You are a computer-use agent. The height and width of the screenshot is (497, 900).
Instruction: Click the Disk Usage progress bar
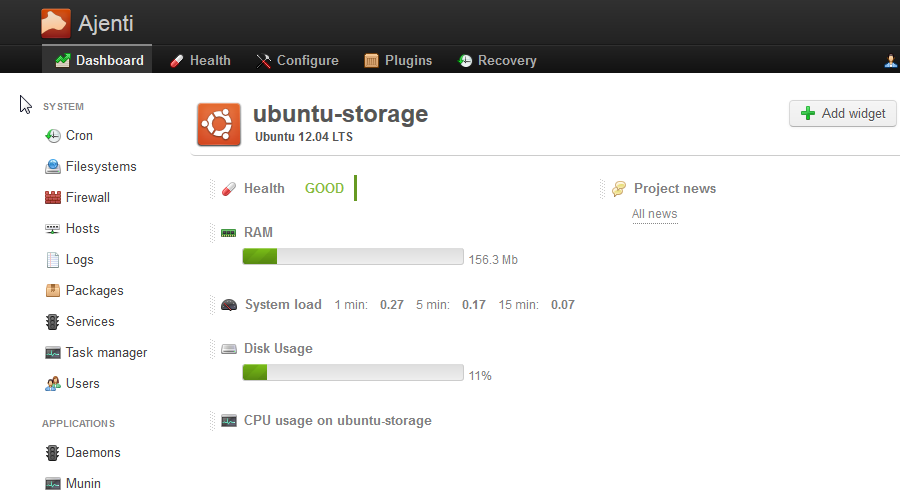pyautogui.click(x=353, y=372)
